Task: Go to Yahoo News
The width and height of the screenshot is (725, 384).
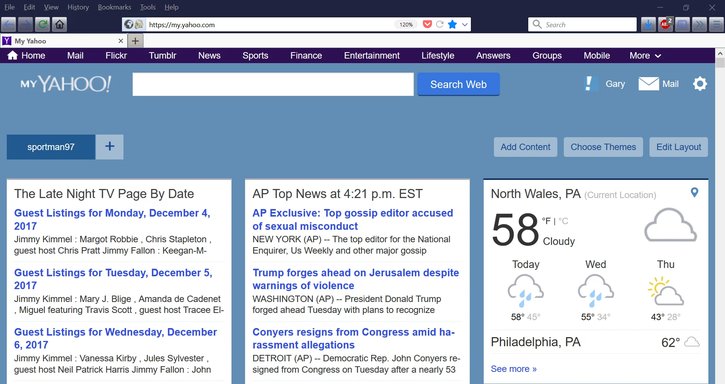Action: 209,56
